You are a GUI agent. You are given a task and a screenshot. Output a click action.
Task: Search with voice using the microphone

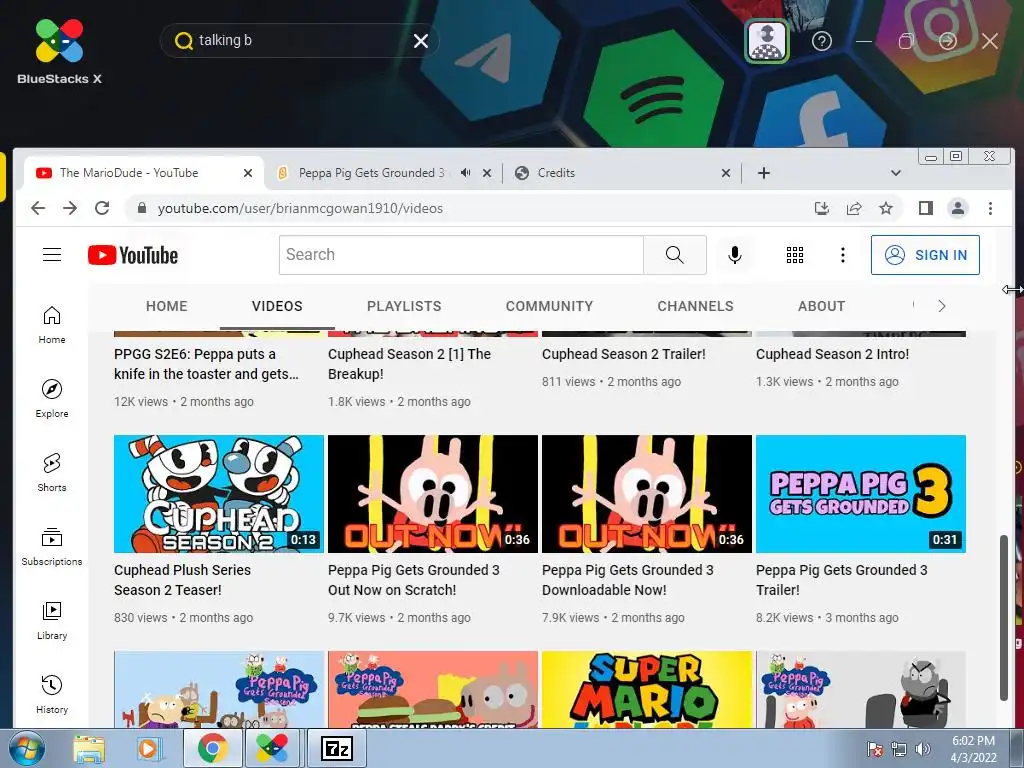pyautogui.click(x=735, y=255)
